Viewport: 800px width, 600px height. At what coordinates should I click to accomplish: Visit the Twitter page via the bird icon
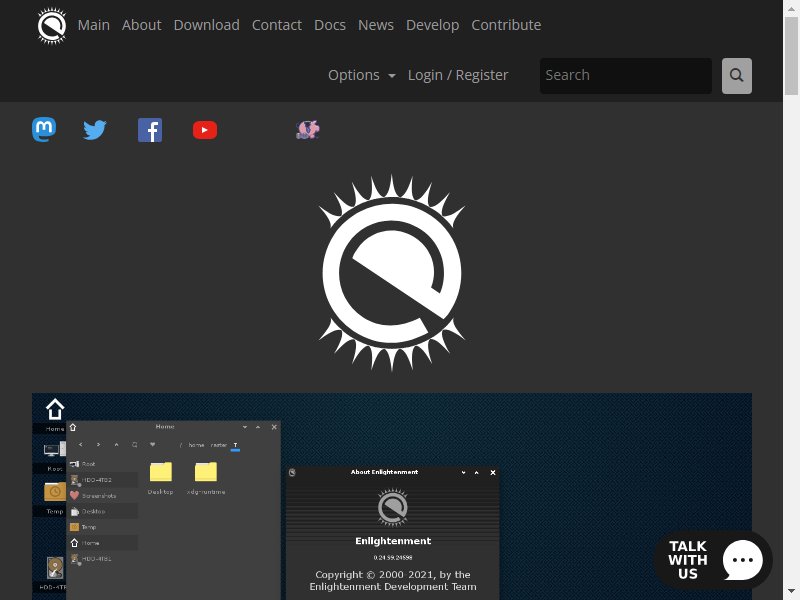click(95, 130)
